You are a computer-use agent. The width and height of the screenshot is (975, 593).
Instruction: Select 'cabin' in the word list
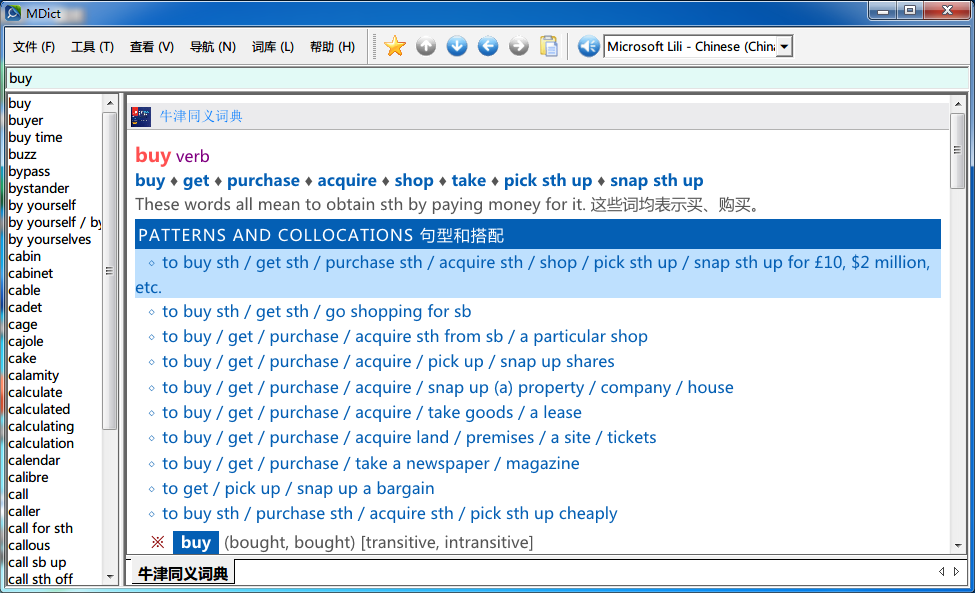pos(25,256)
